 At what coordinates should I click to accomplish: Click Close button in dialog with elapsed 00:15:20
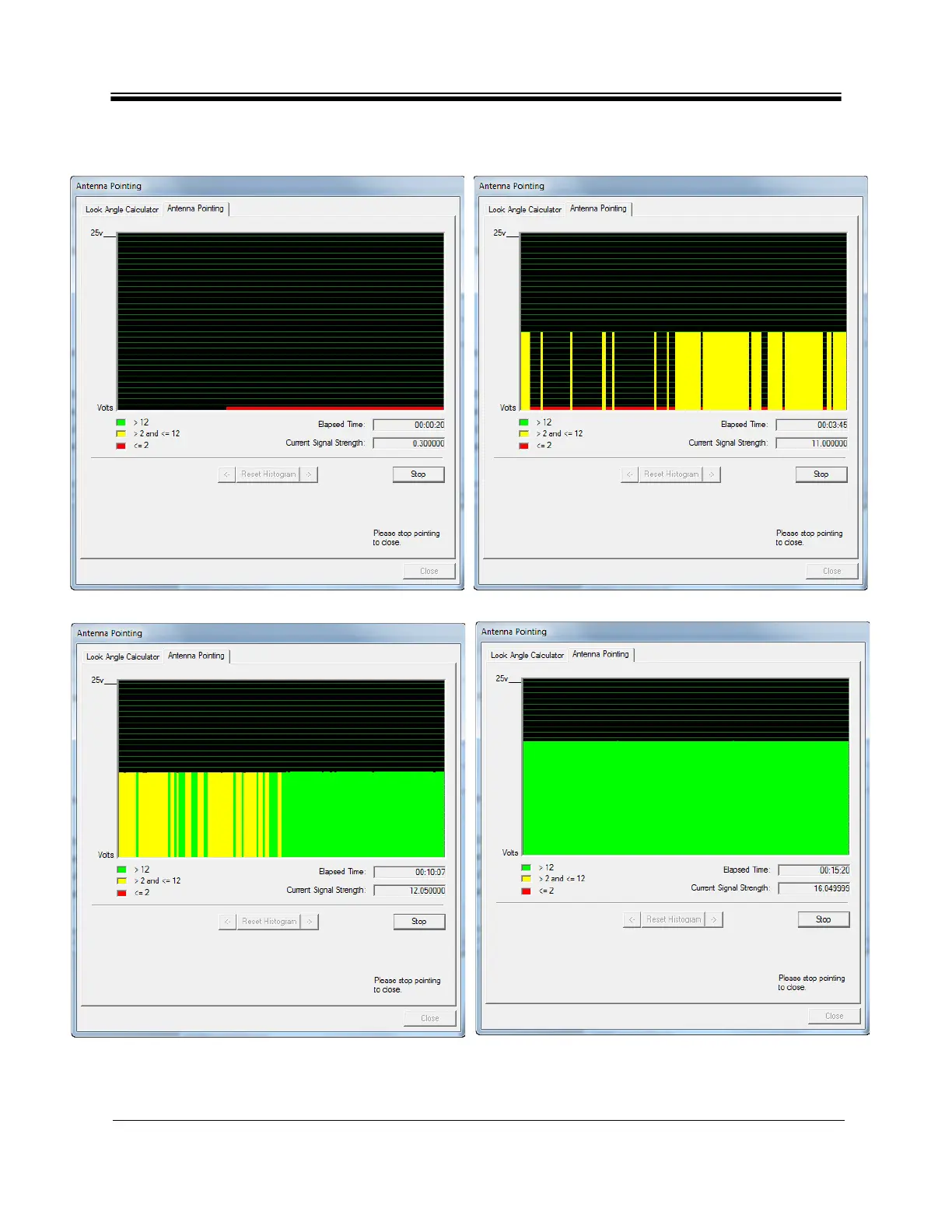coord(834,1016)
